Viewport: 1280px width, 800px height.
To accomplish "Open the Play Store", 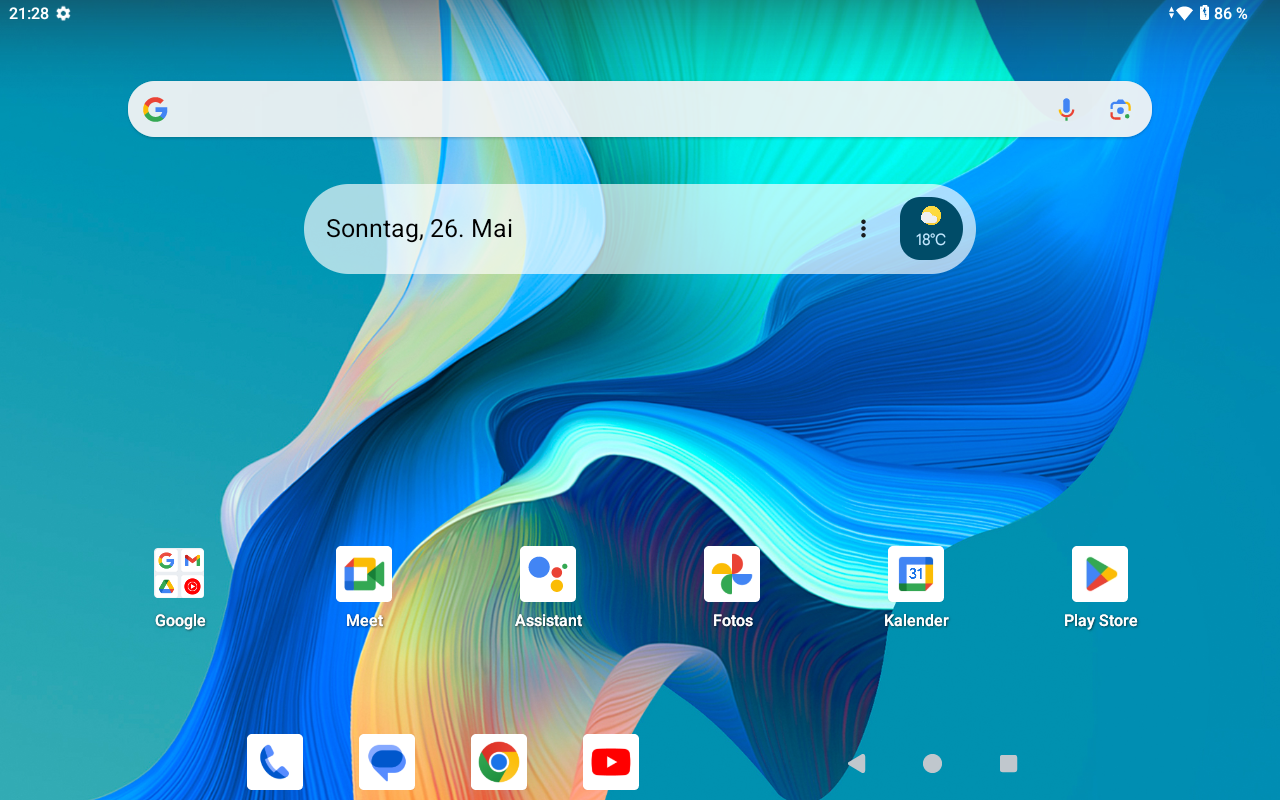I will 1100,574.
